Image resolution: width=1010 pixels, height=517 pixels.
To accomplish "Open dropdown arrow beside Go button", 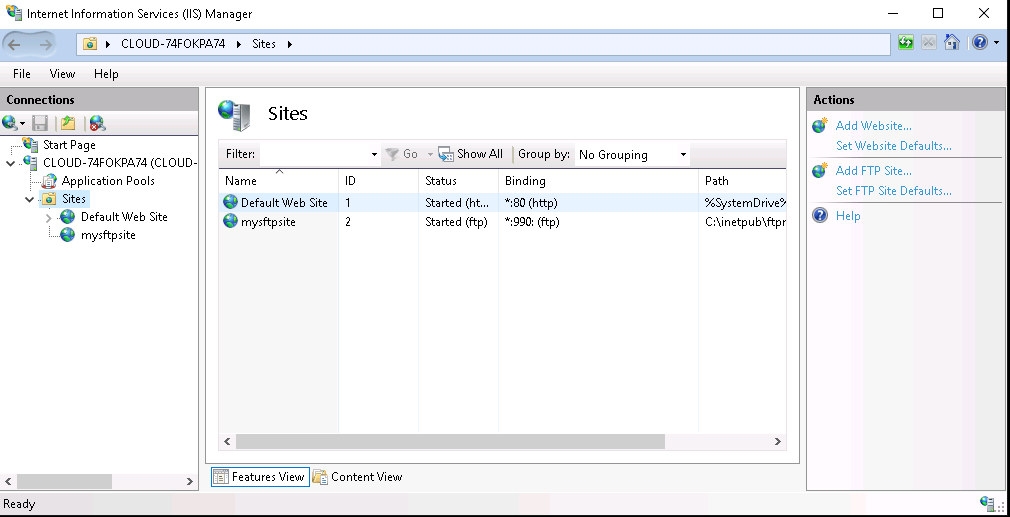I will pyautogui.click(x=430, y=155).
